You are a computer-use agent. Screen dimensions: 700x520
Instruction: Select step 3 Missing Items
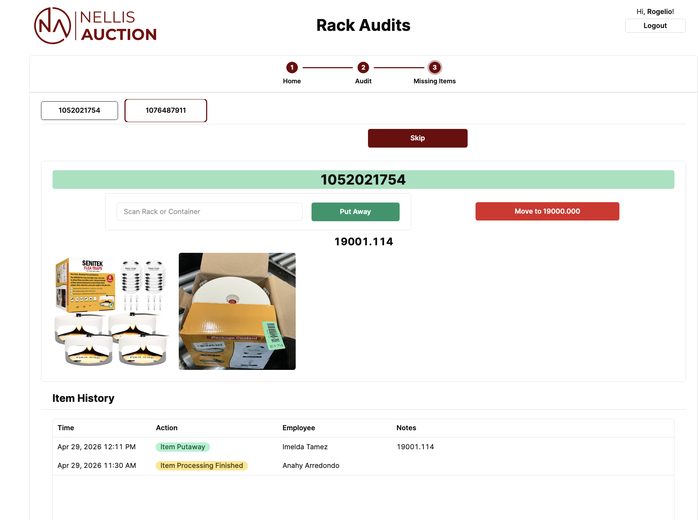(x=434, y=67)
